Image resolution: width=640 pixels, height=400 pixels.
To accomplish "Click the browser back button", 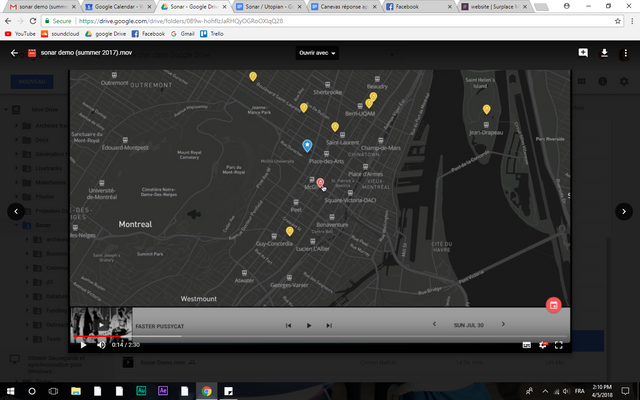I will coord(8,21).
